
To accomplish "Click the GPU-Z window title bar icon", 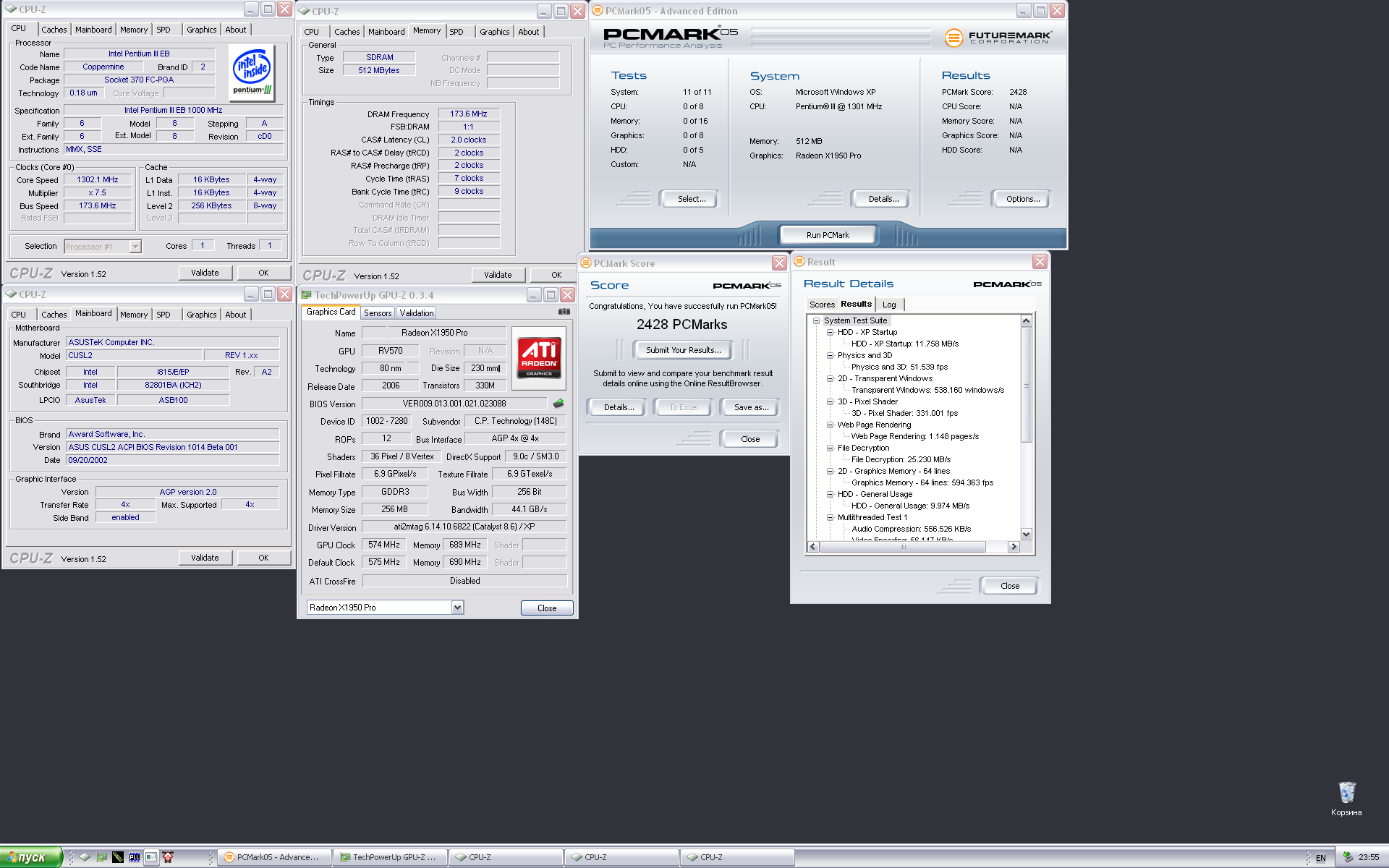I will coord(306,295).
